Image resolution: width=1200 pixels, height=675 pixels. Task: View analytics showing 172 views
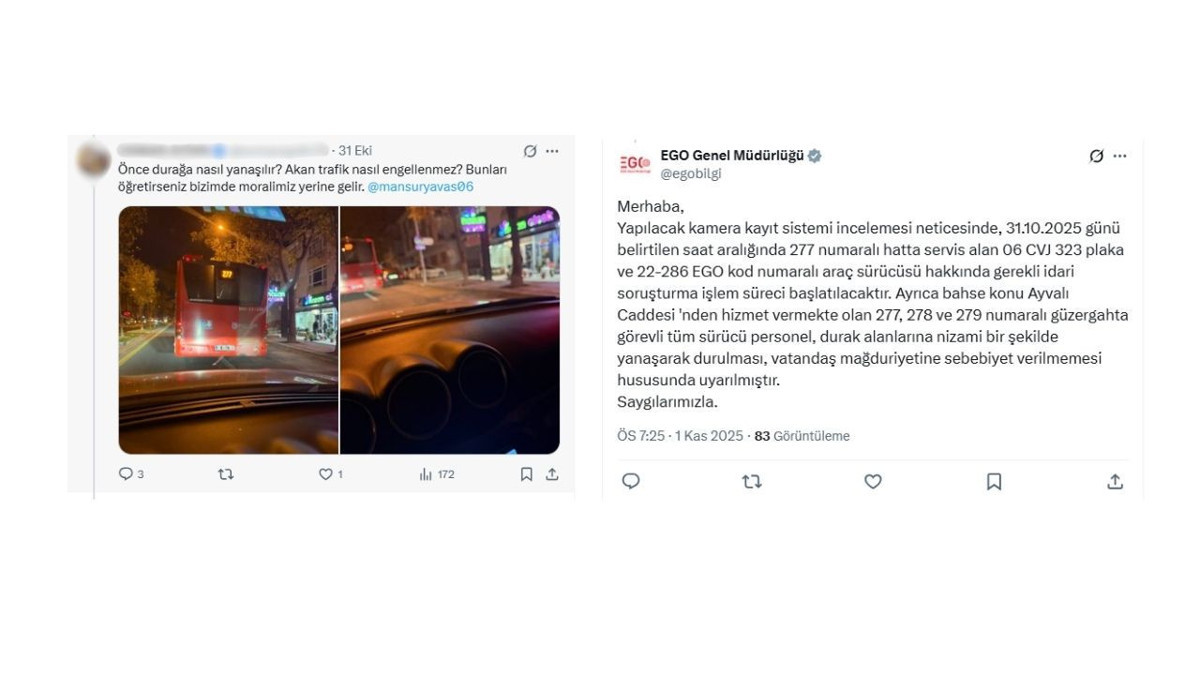point(437,474)
